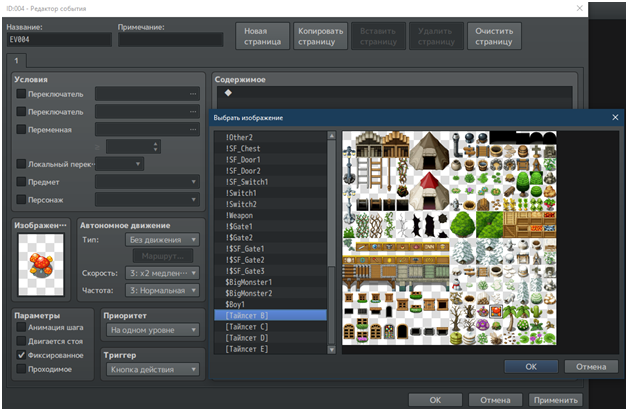Viewport: 628px width, 411px height.
Task: Enable the Предмет condition checkbox
Action: click(21, 181)
